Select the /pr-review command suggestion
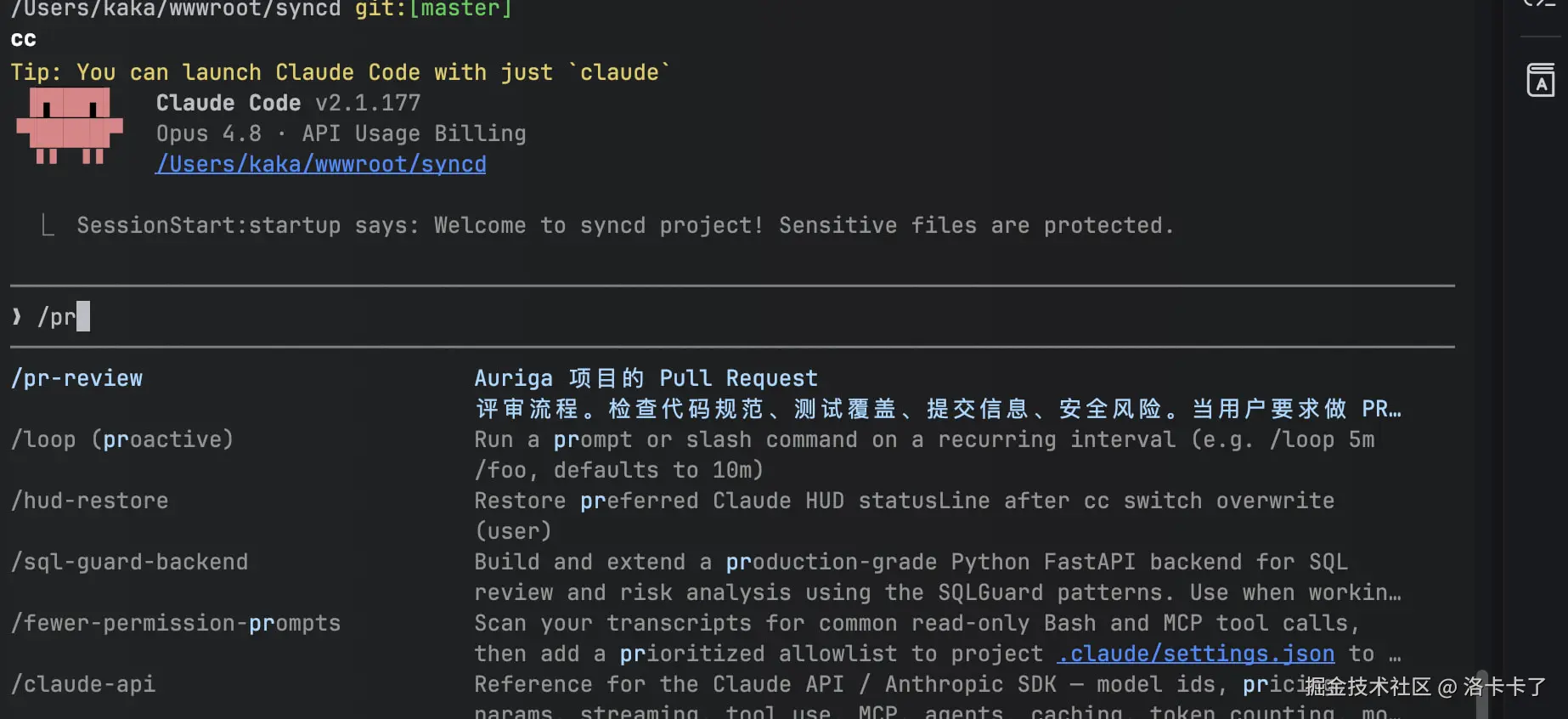 pyautogui.click(x=77, y=378)
